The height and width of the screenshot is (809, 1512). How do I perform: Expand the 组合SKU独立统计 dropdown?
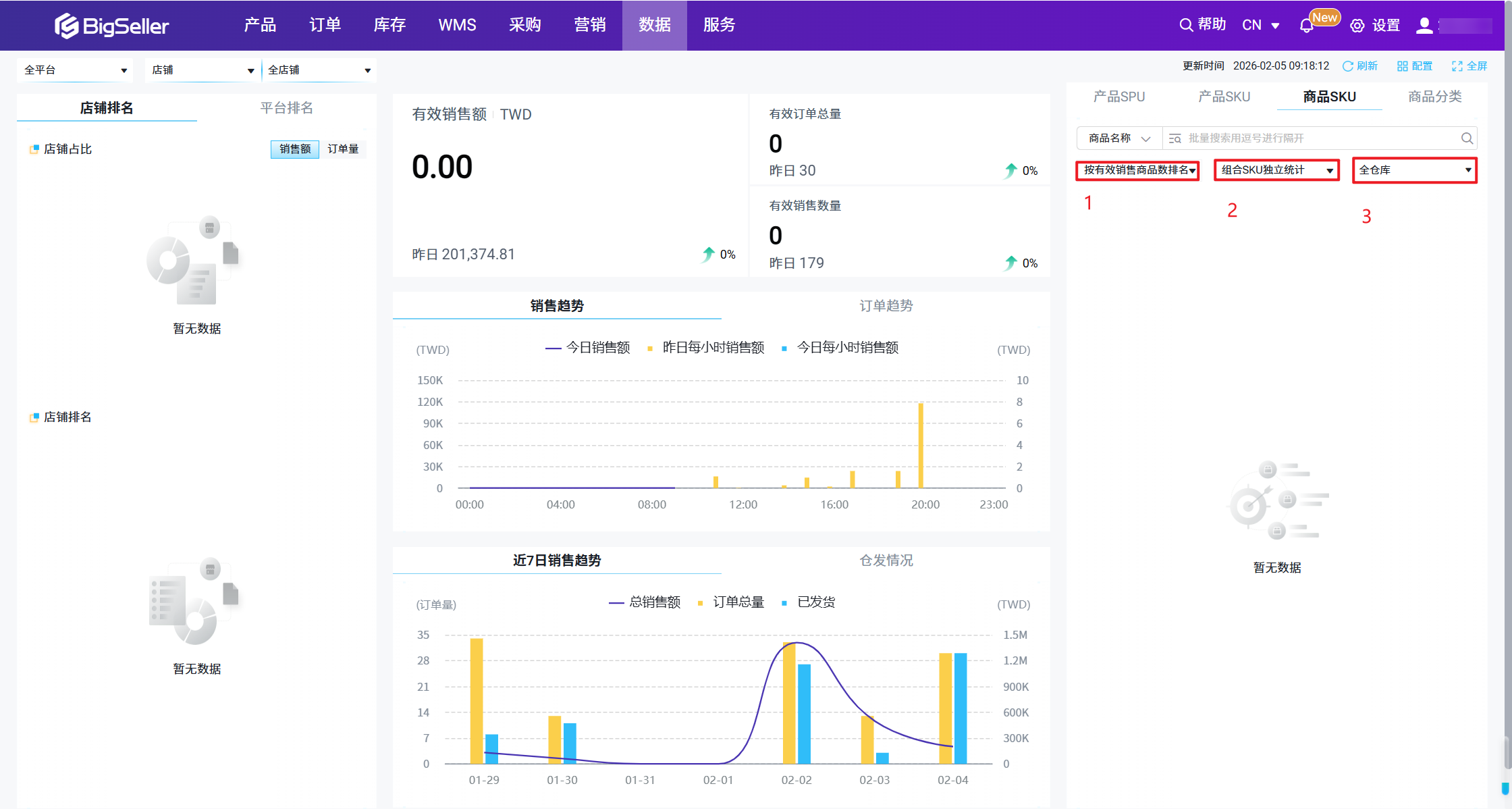(1276, 170)
